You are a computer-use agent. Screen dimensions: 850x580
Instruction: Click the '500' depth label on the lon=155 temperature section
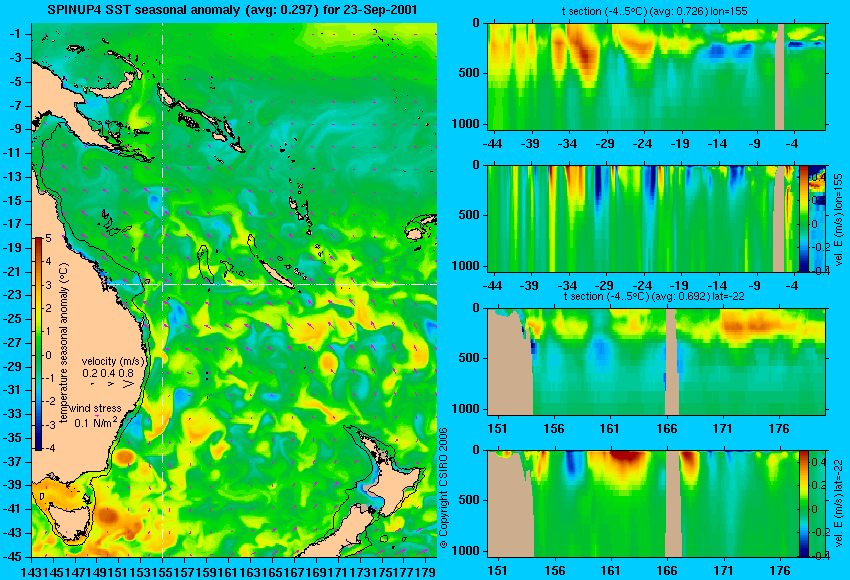[x=469, y=73]
